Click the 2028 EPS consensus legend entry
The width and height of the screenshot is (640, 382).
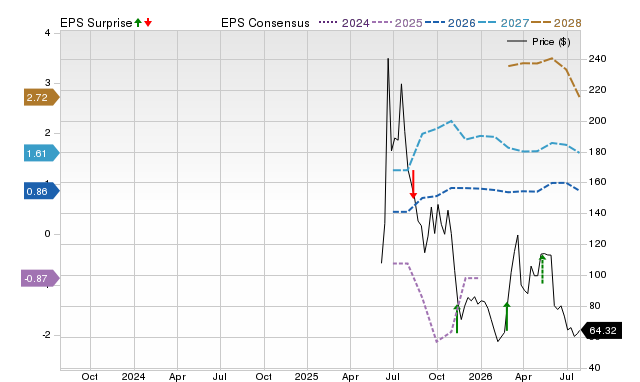point(556,23)
